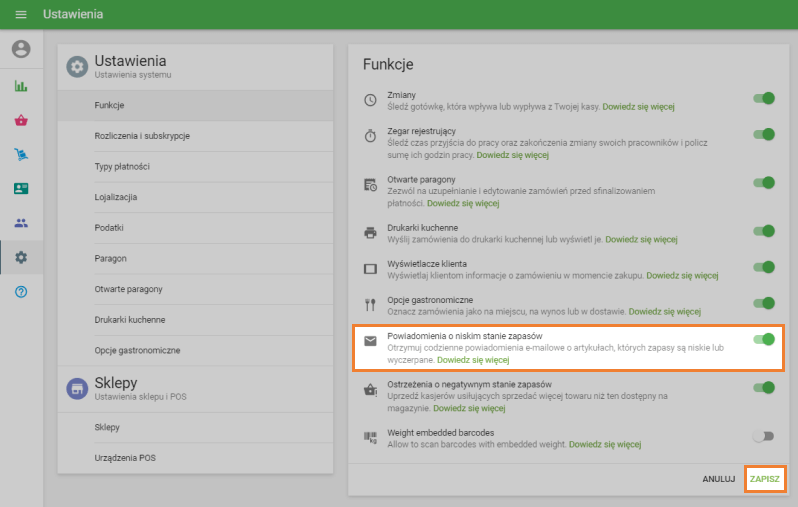Viewport: 798px width, 507px height.
Task: Click the settings gear sidebar icon
Action: coord(21,257)
